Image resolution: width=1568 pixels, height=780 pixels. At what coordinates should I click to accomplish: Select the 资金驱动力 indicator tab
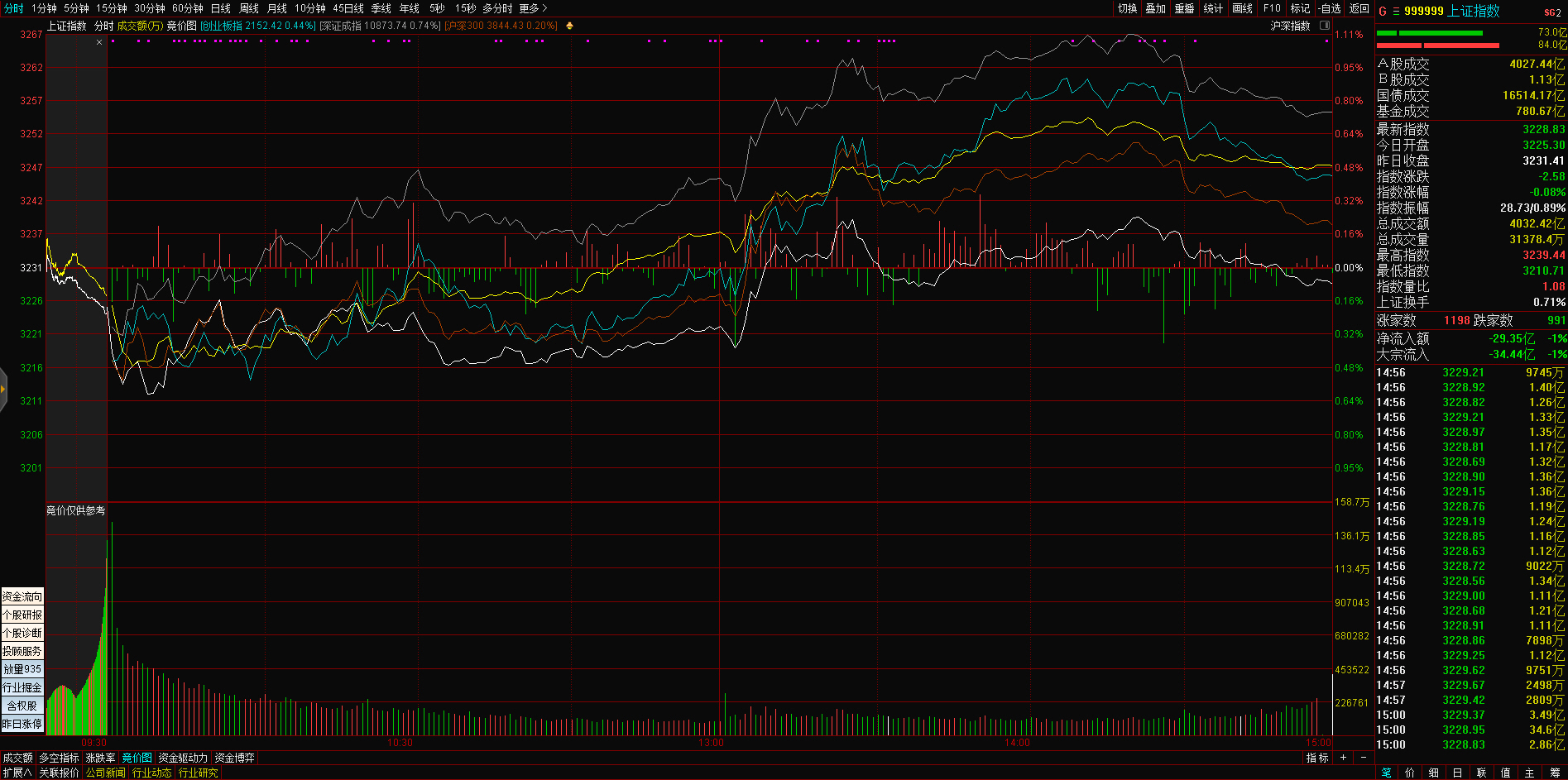click(x=183, y=758)
